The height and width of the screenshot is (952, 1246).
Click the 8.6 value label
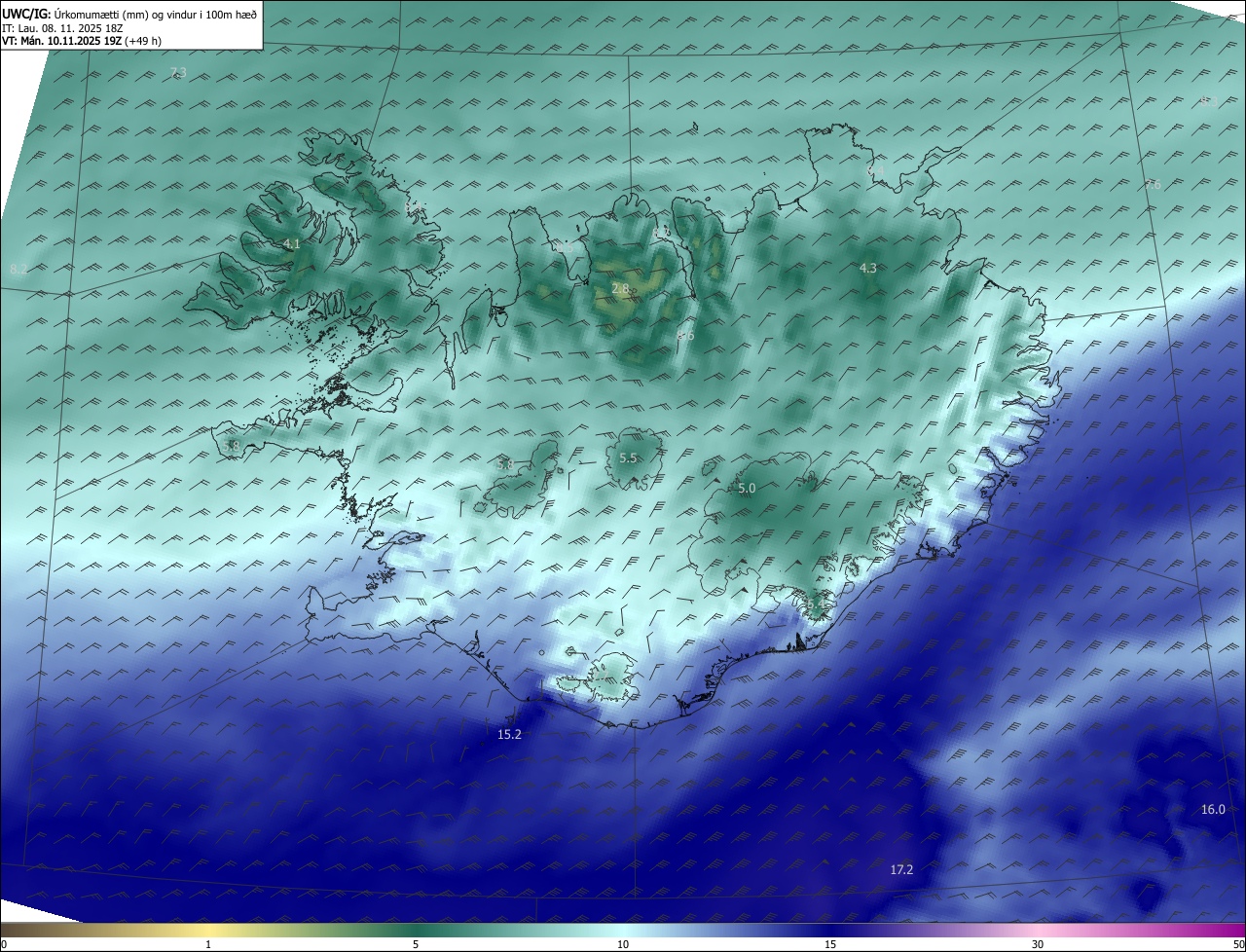685,335
